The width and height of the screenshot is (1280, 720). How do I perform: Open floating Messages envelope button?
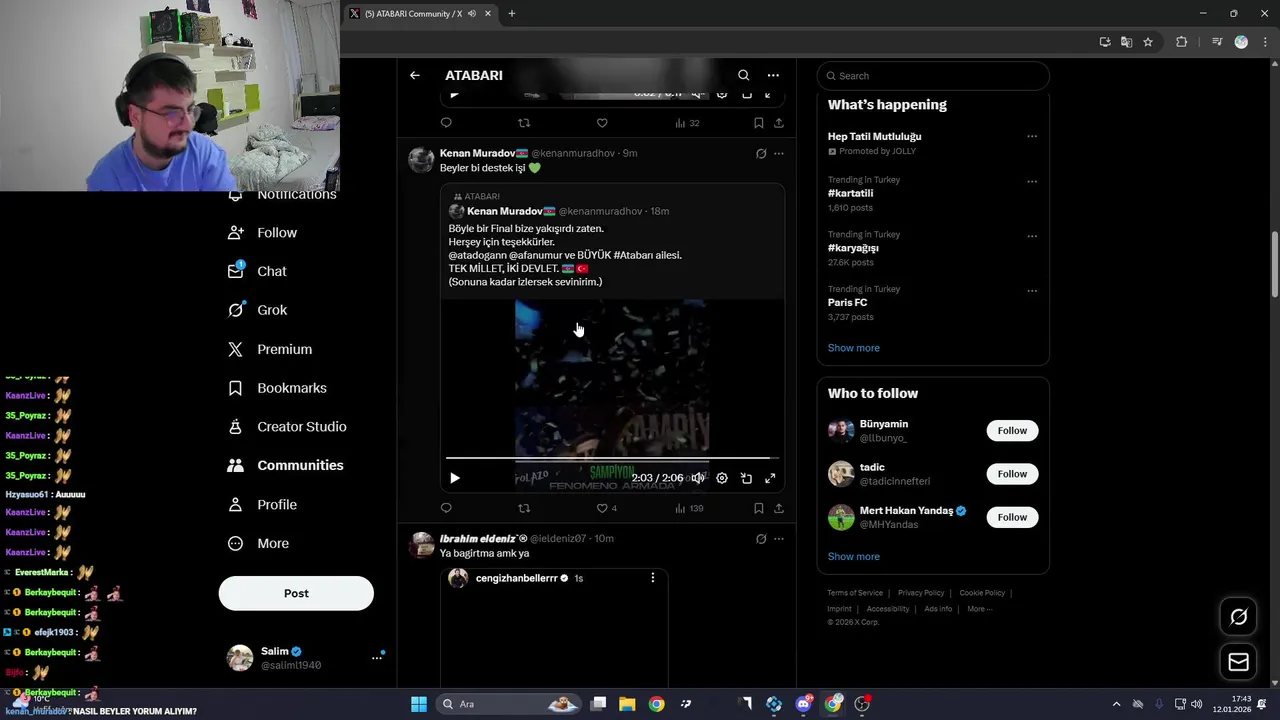click(1238, 662)
